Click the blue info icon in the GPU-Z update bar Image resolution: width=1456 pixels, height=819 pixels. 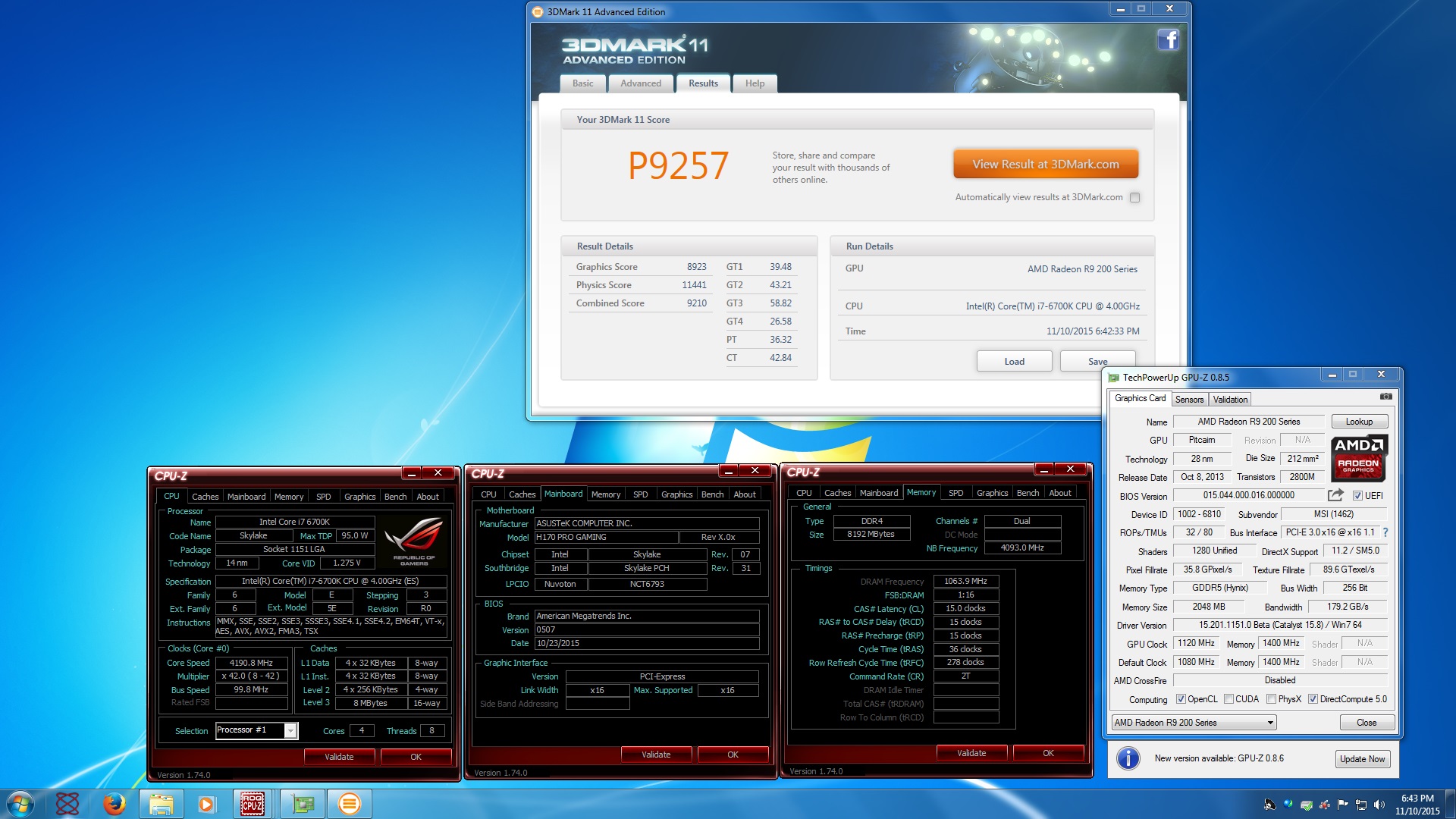click(x=1128, y=758)
